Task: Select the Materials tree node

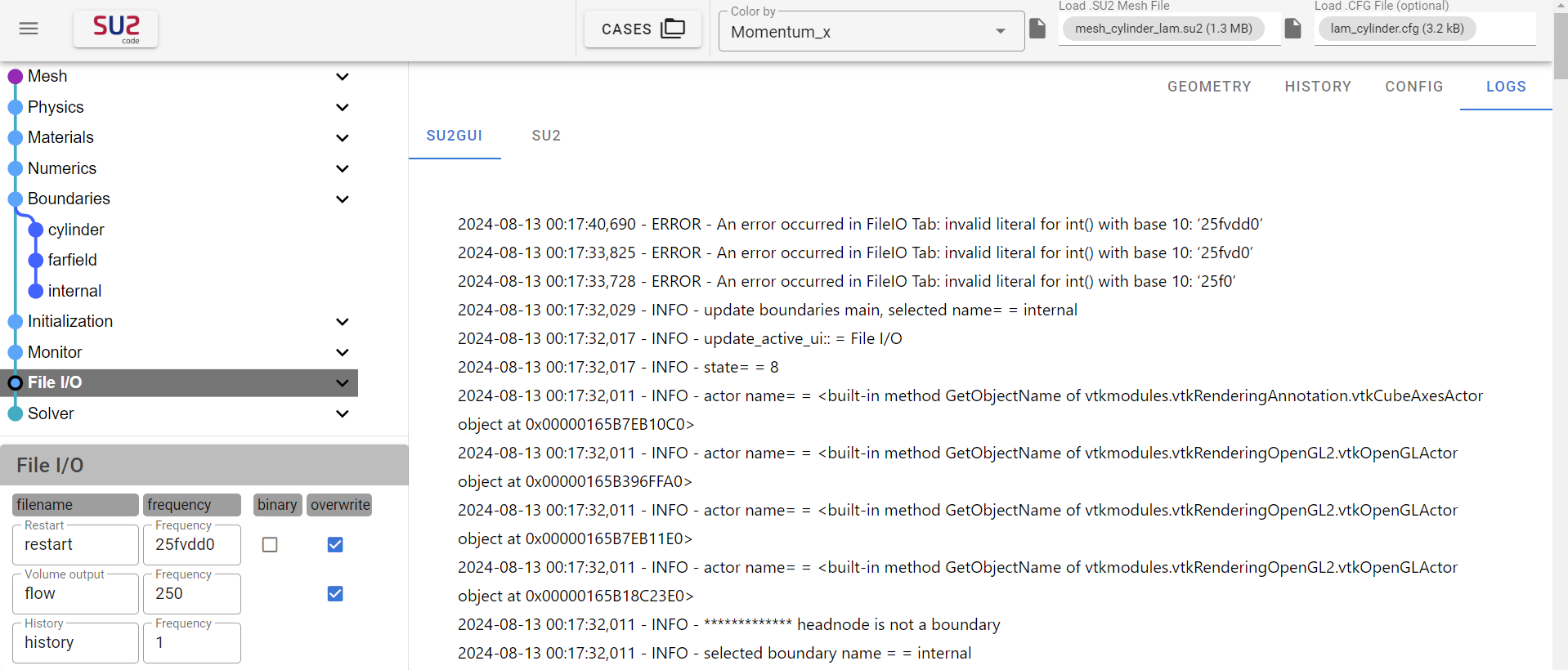Action: click(60, 137)
